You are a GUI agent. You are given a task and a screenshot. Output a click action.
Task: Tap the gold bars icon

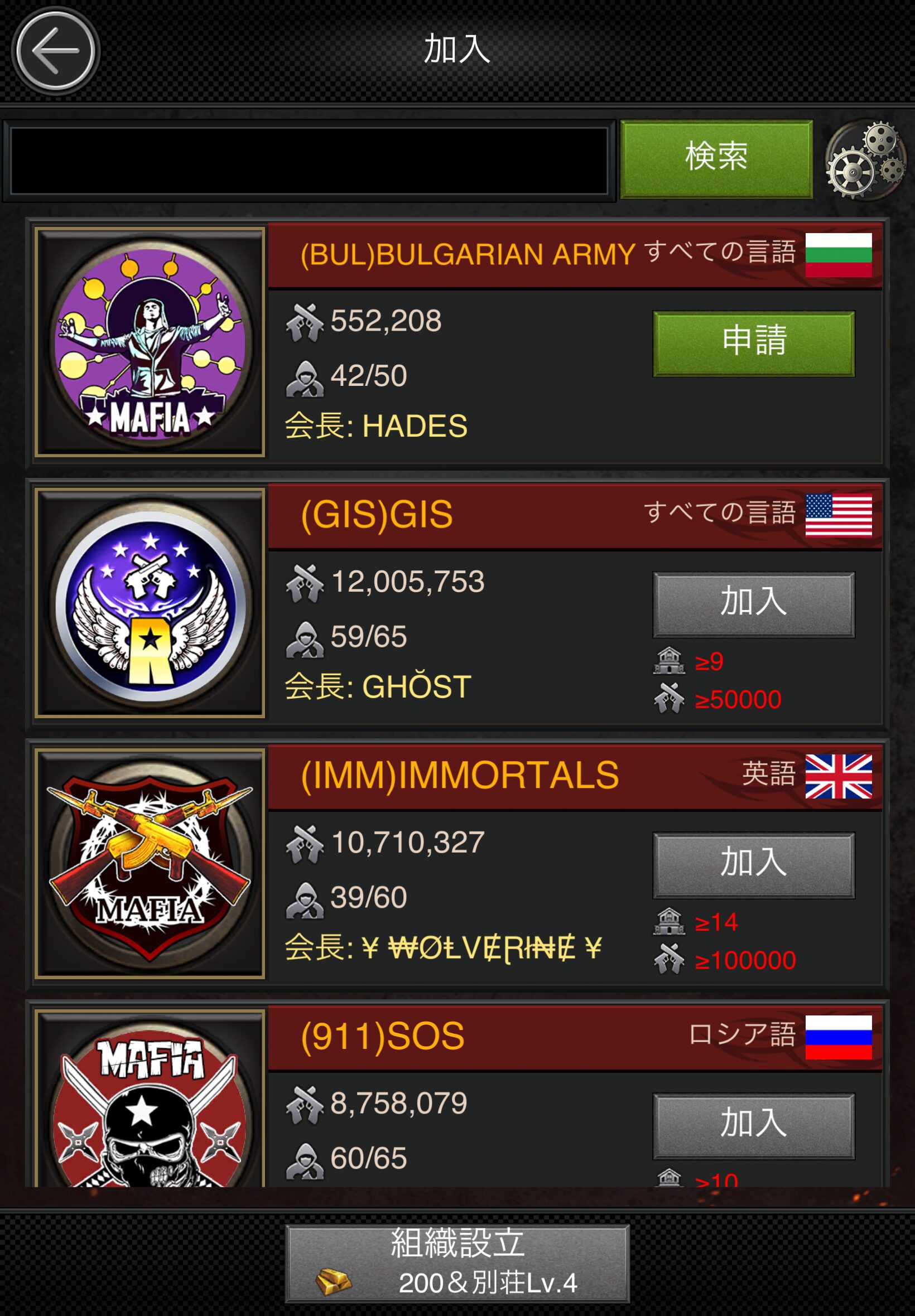coord(334,1281)
